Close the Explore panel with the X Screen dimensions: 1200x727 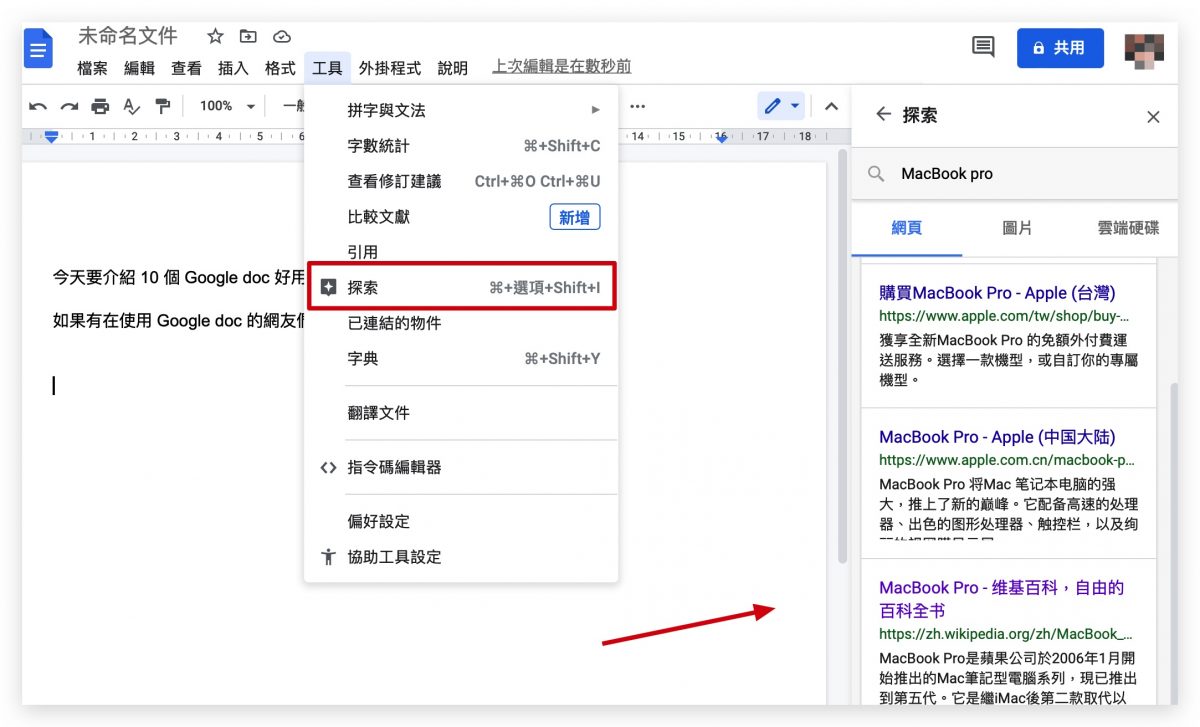pyautogui.click(x=1153, y=117)
